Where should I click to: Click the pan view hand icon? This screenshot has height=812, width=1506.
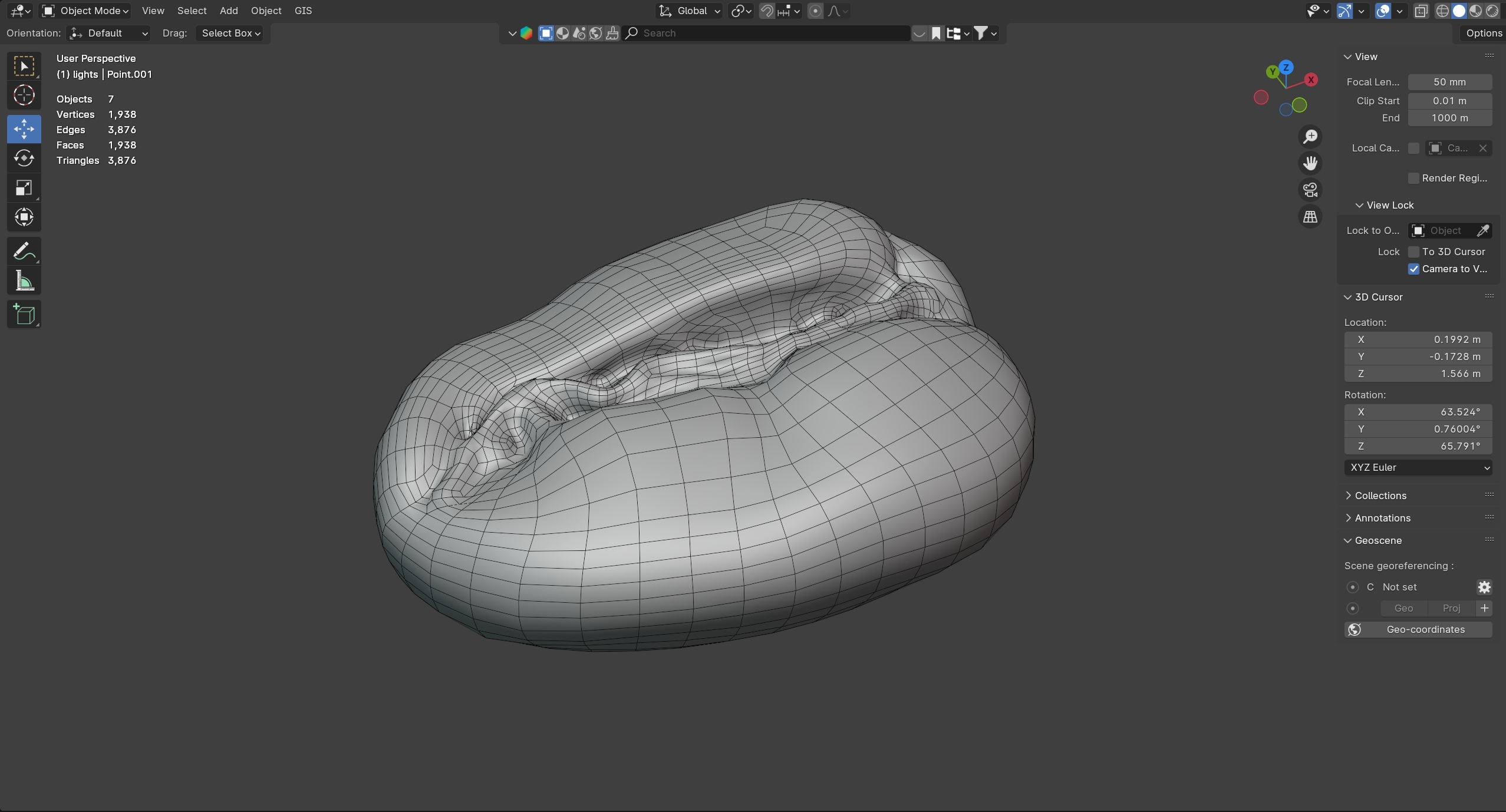point(1310,163)
